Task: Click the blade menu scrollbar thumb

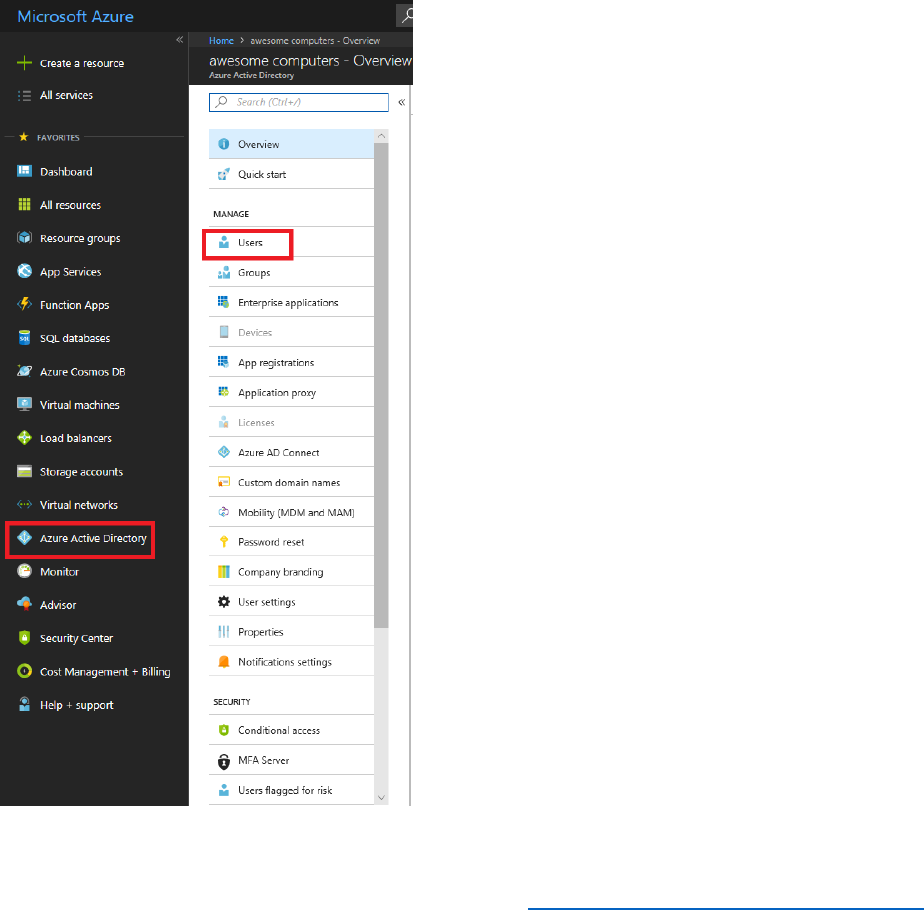Action: coord(381,385)
